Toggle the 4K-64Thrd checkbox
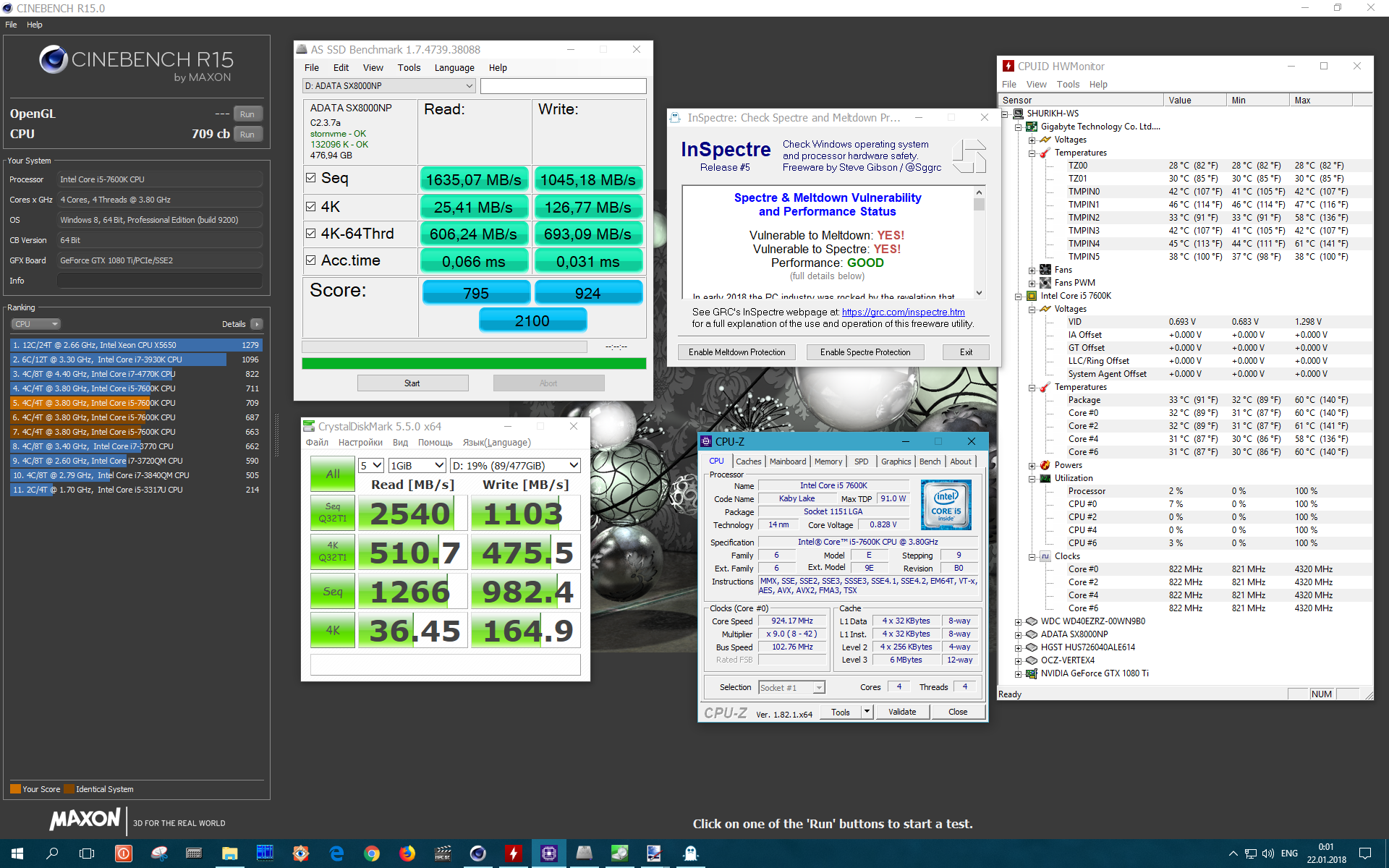Screen dimensions: 1389x868 (x=311, y=233)
